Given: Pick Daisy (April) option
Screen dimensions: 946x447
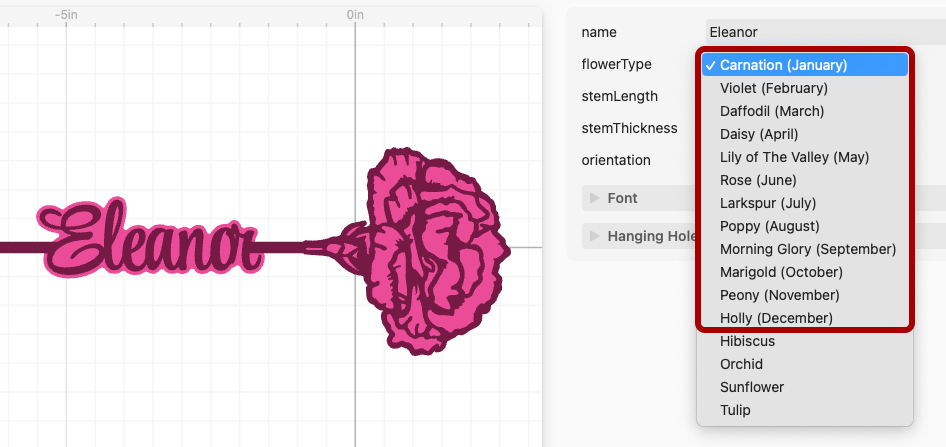Looking at the screenshot, I should 805,134.
